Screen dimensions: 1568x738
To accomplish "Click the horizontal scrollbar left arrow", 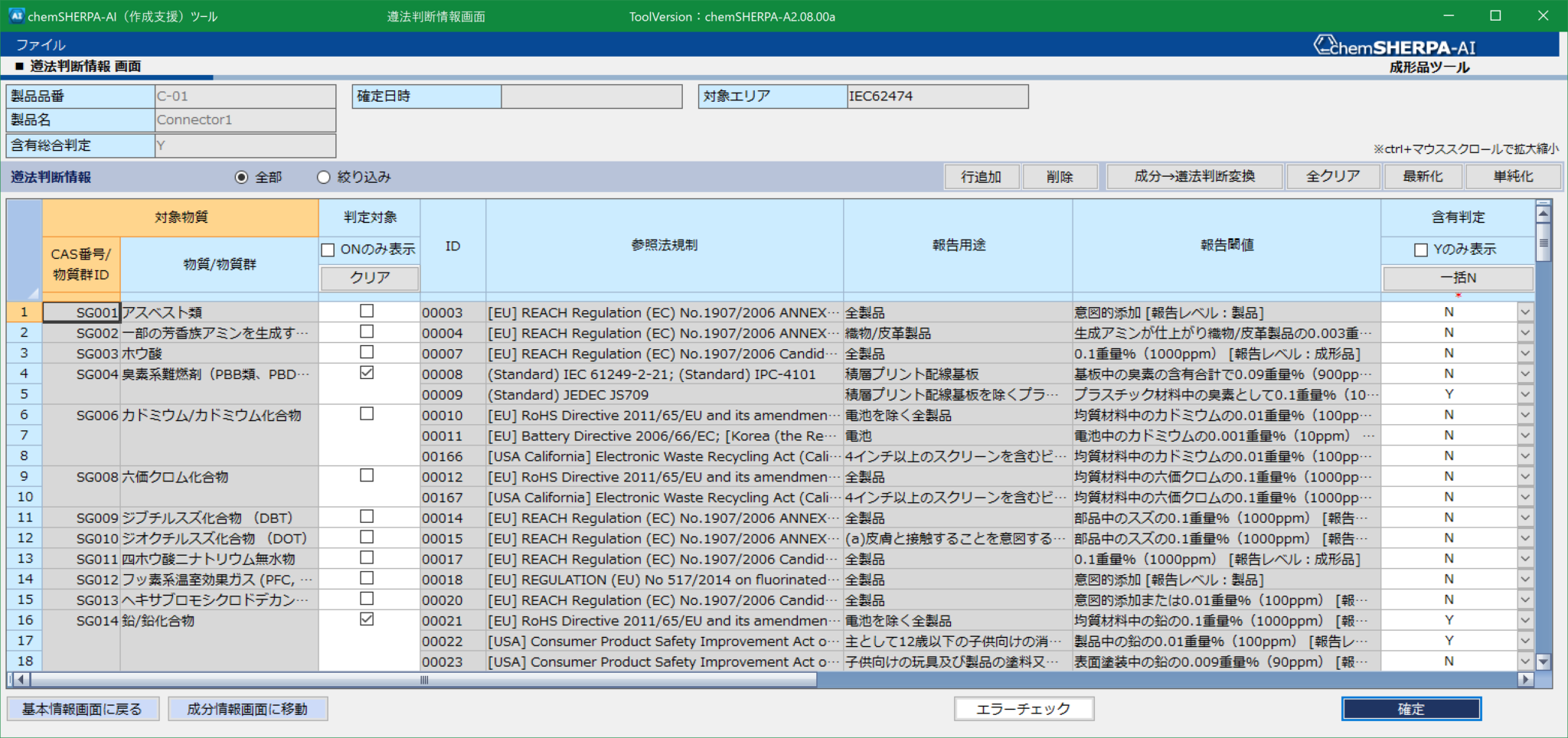I will point(22,679).
